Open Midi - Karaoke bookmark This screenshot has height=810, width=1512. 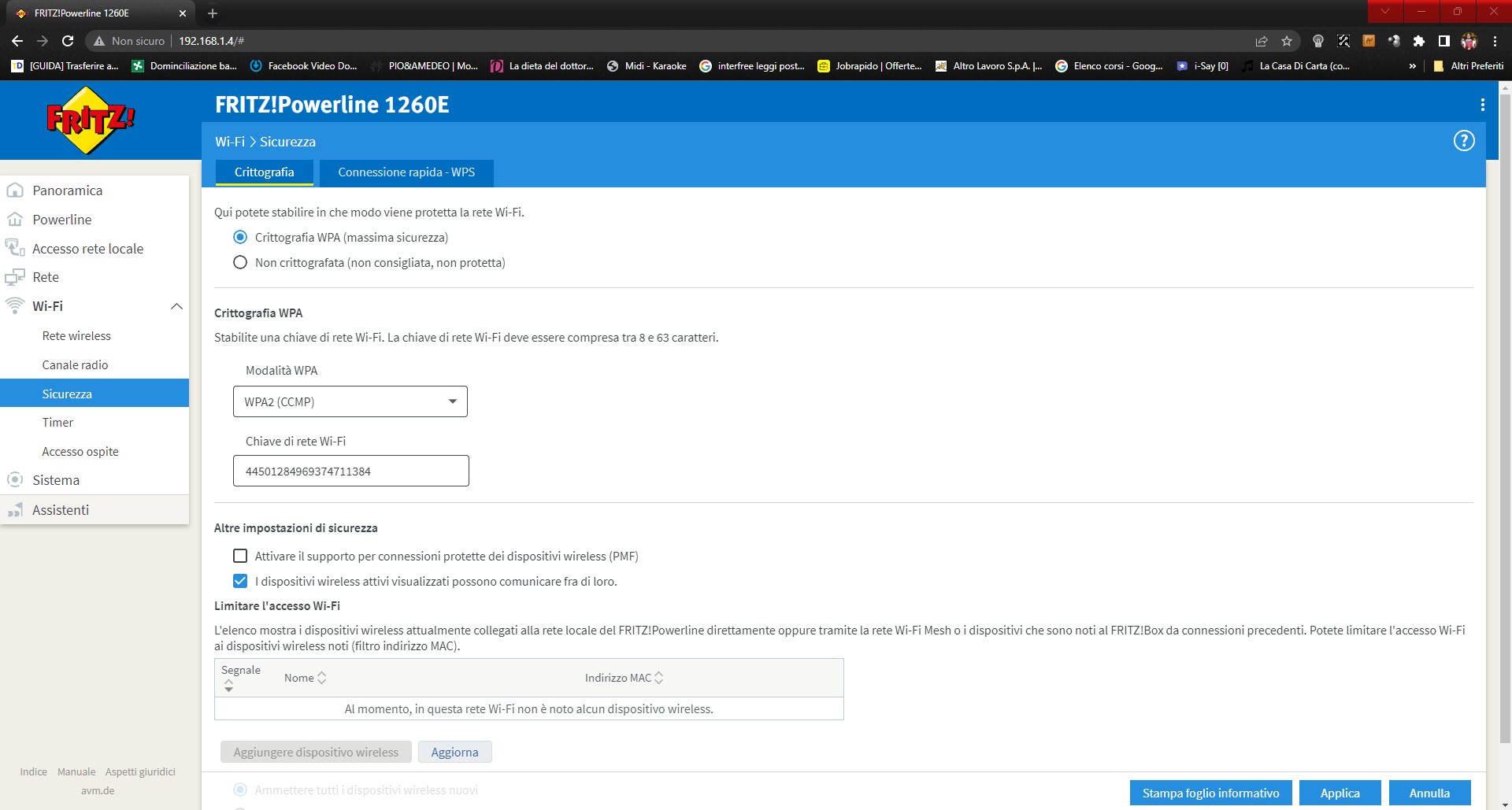[x=647, y=66]
